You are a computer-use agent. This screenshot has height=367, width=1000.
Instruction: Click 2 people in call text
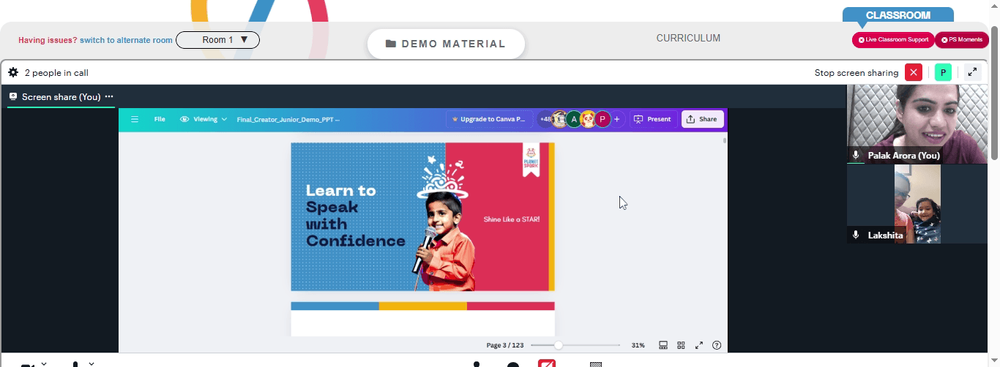56,73
